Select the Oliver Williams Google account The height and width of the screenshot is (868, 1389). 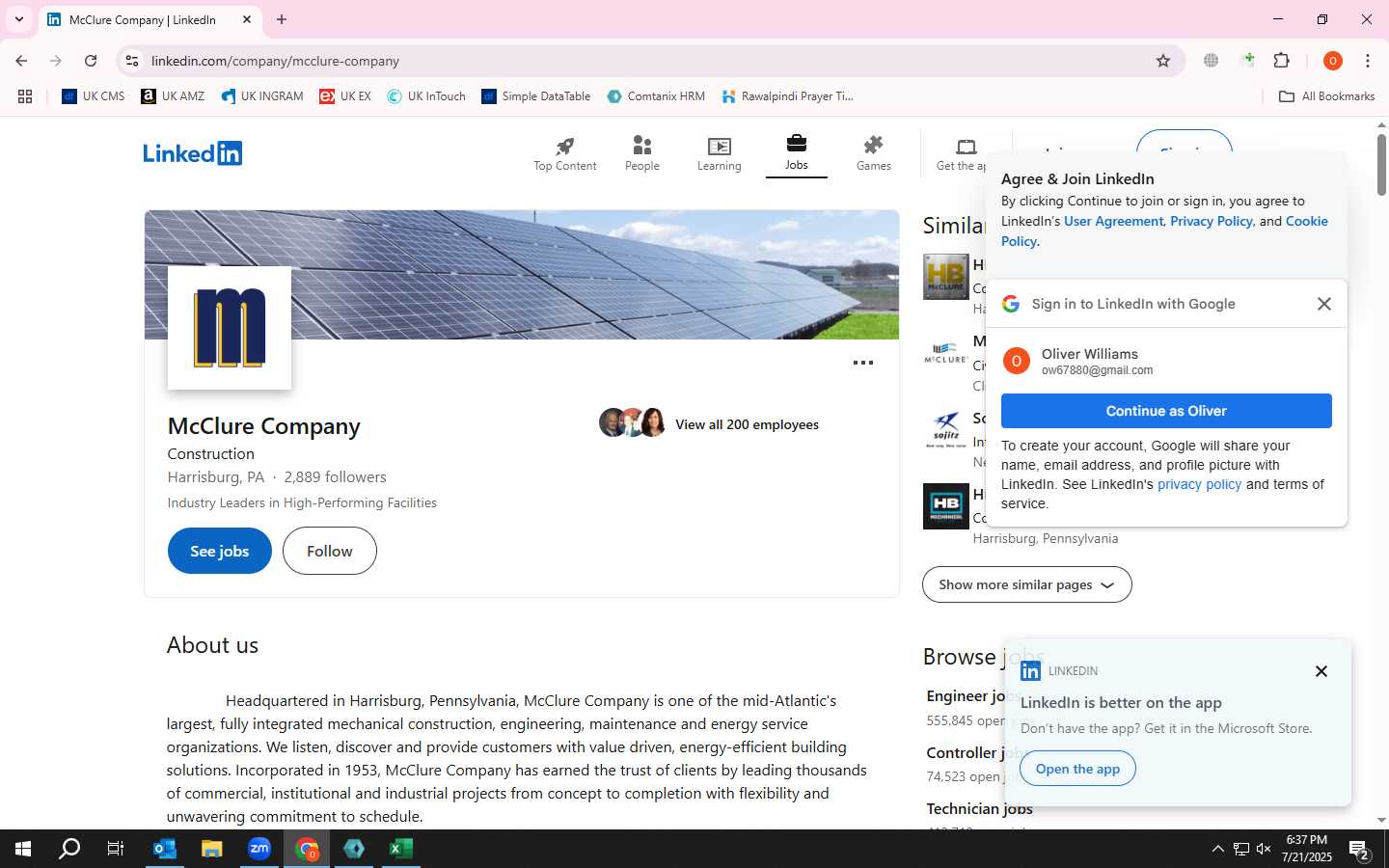click(1166, 362)
